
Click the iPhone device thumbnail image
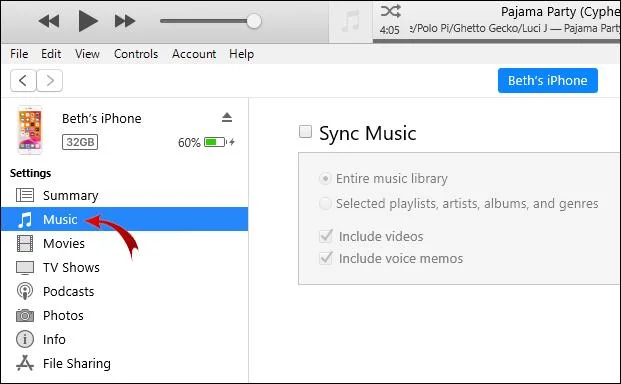[x=30, y=130]
